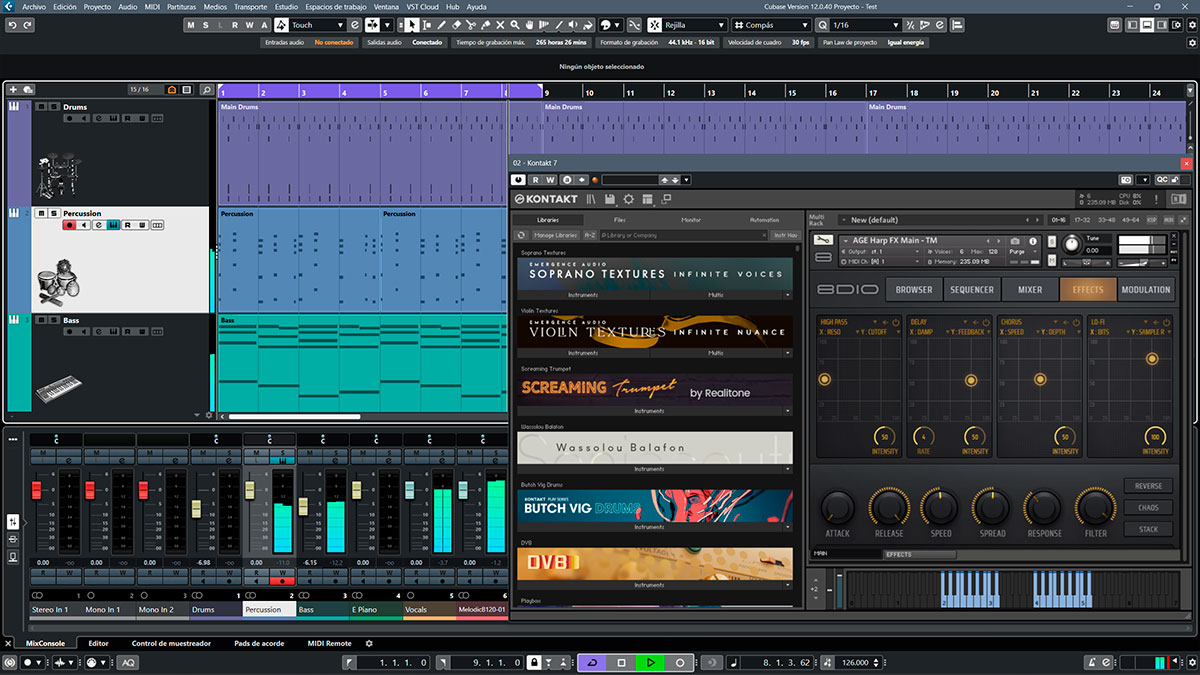This screenshot has height=675, width=1200.
Task: Click the Kontakt STACK button
Action: coord(1148,530)
